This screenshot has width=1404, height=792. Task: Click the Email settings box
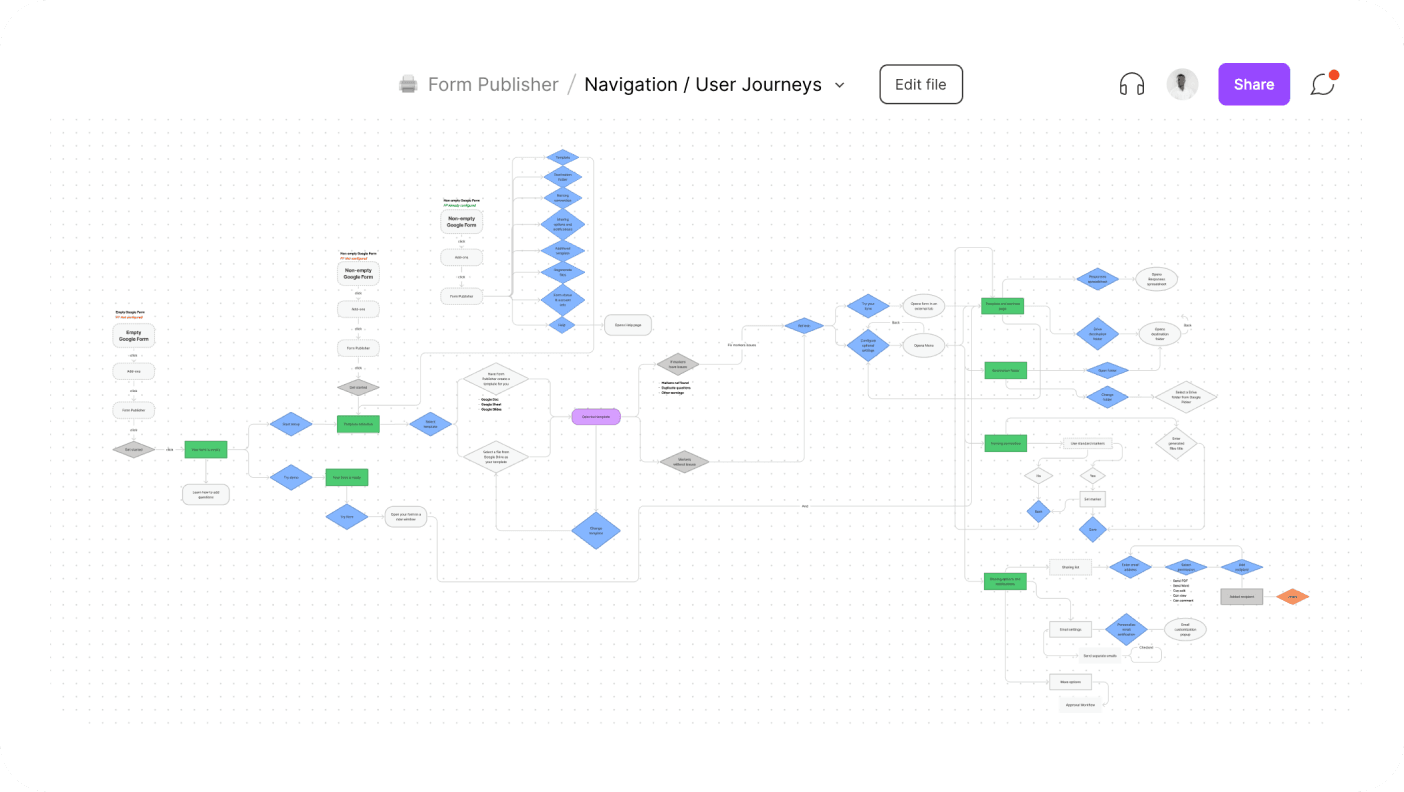(x=1069, y=630)
